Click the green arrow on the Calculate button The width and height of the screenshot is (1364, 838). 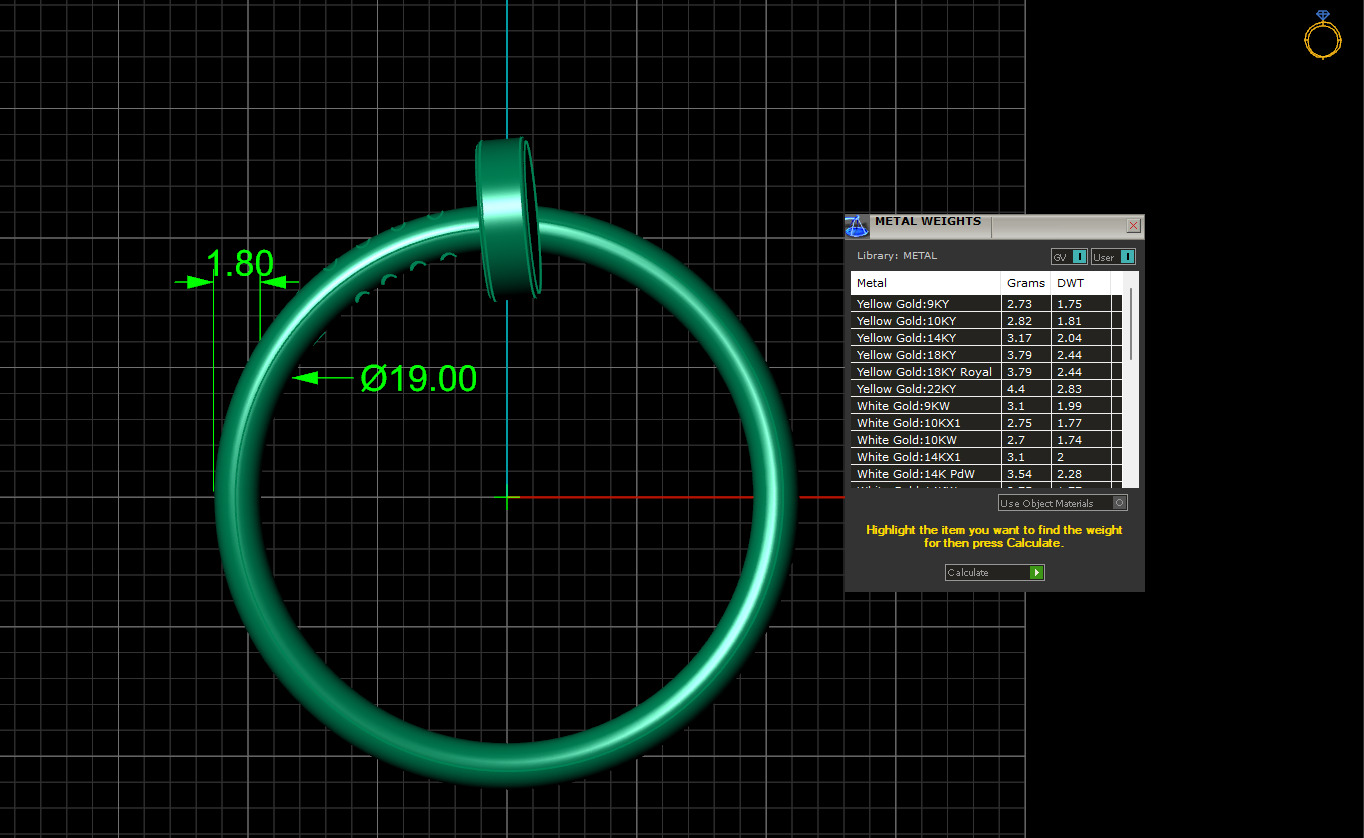click(1037, 573)
